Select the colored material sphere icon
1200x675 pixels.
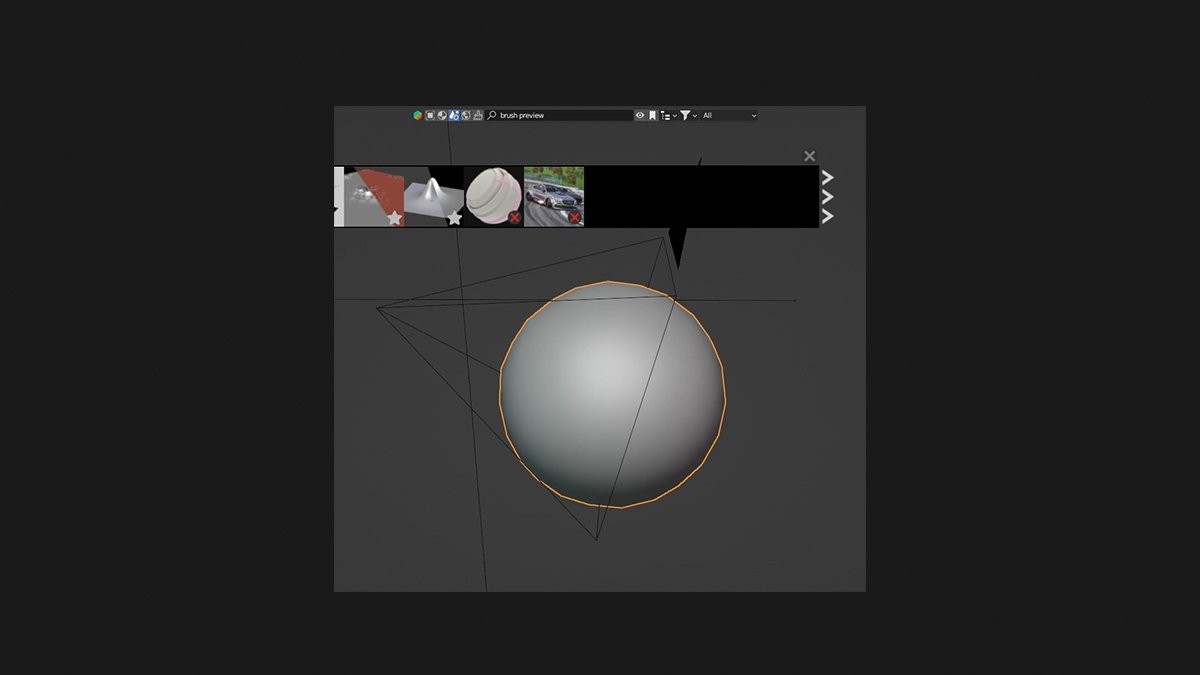(417, 115)
